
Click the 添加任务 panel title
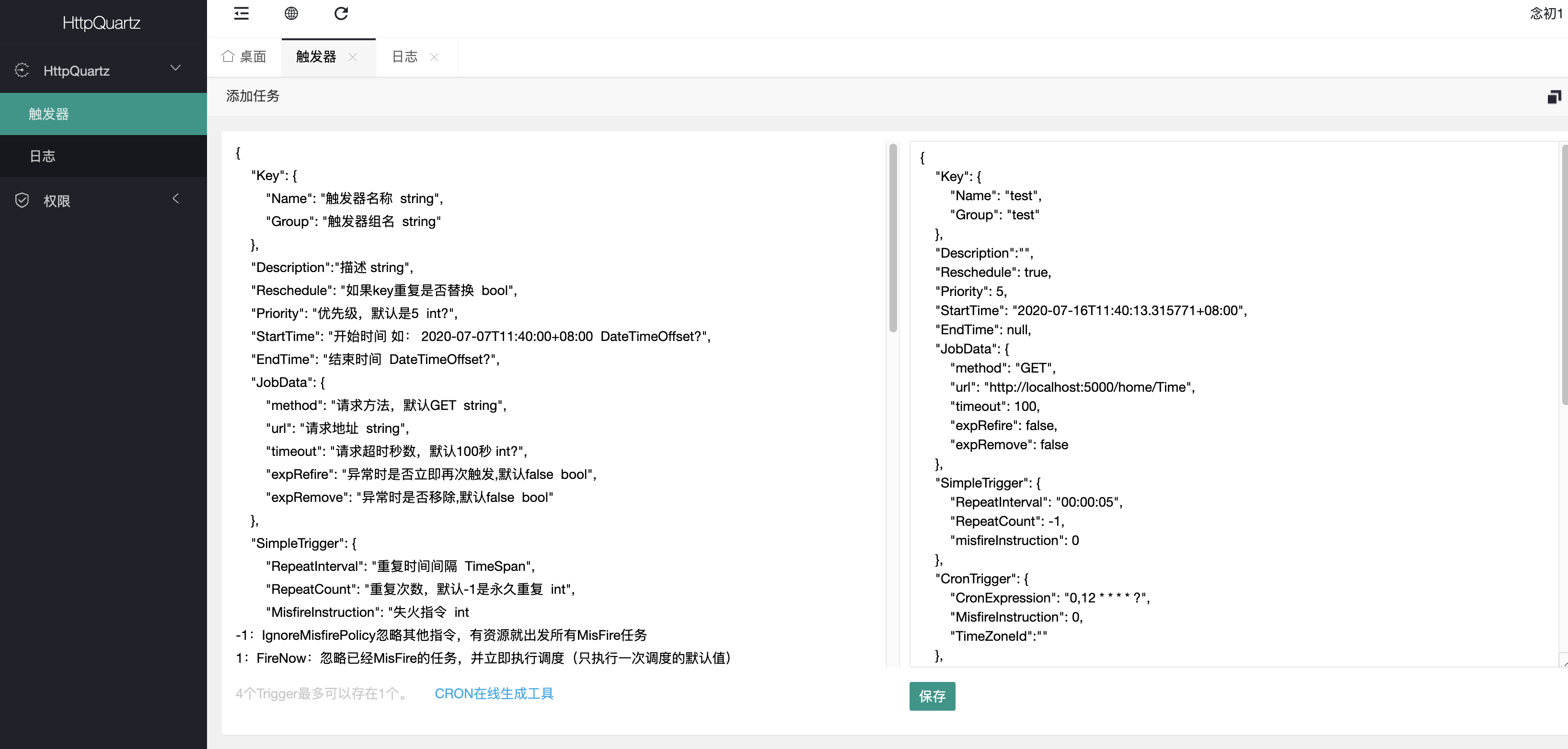pyautogui.click(x=253, y=96)
